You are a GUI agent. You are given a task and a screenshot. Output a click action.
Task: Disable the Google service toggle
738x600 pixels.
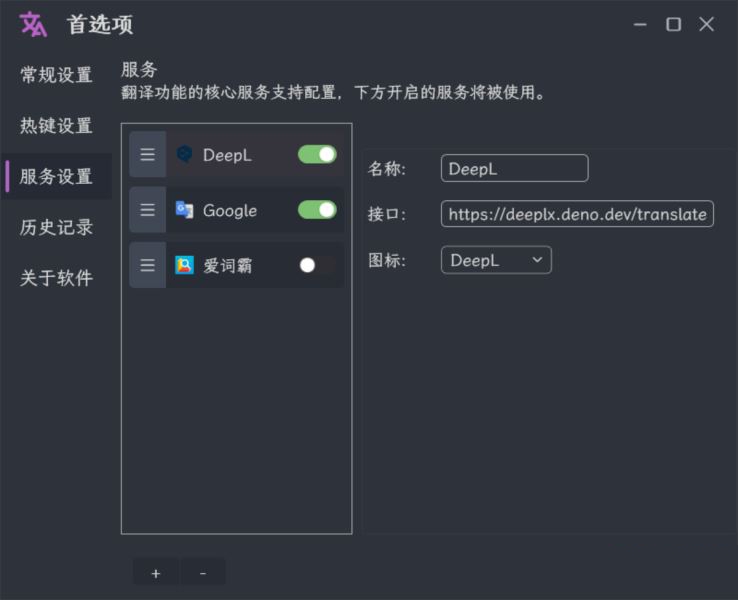click(317, 210)
